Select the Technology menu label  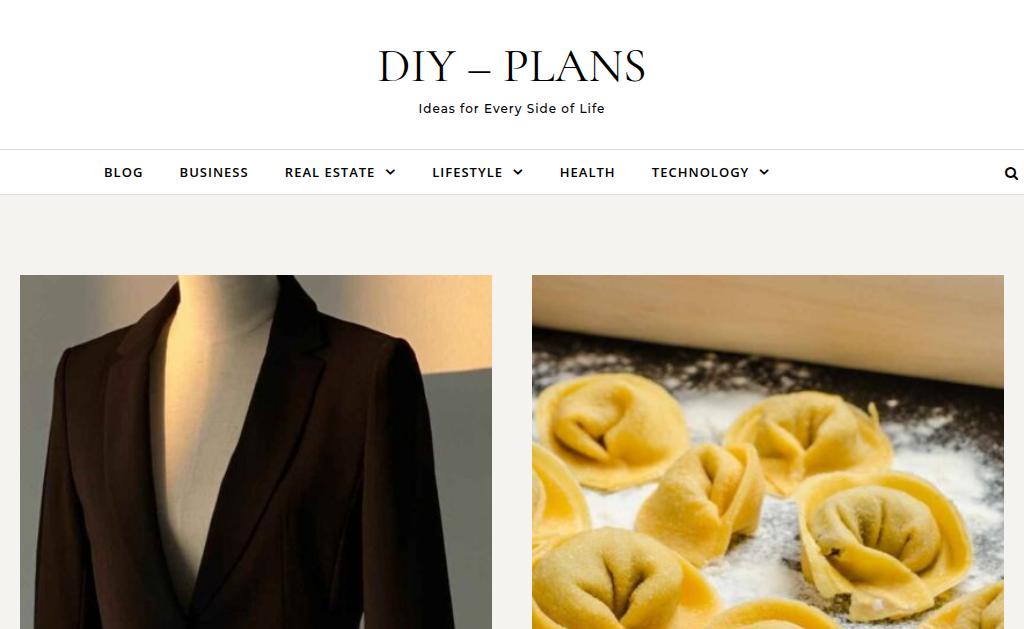point(700,172)
